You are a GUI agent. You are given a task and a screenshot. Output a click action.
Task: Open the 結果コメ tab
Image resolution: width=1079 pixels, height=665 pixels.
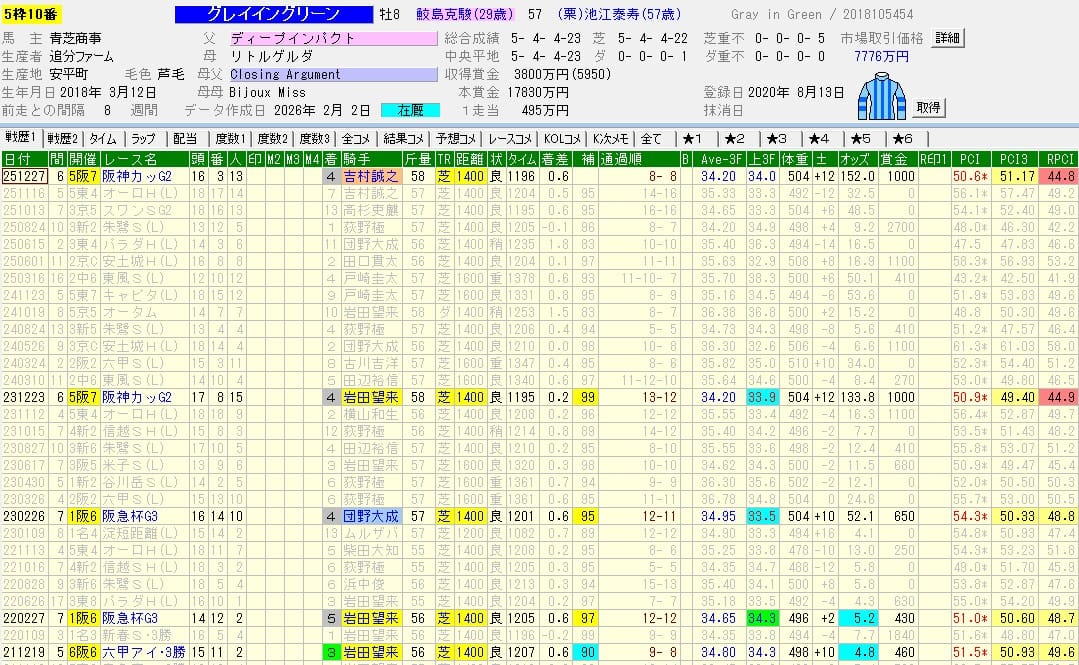(x=405, y=138)
